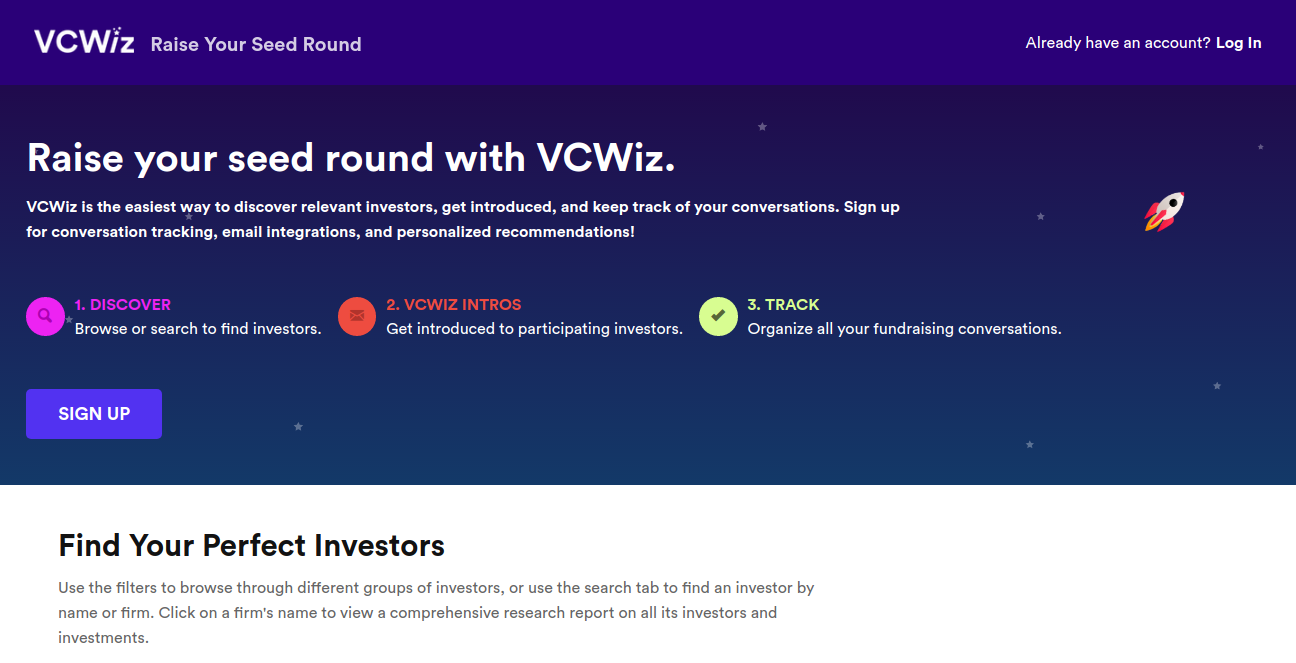The image size is (1296, 663).
Task: Select the "1. DISCOVER" step label
Action: (x=123, y=305)
